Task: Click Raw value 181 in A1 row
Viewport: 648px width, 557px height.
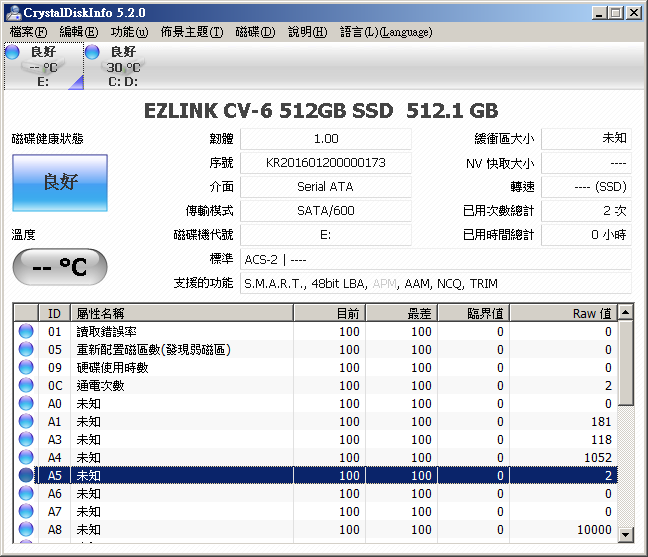Action: tap(601, 421)
